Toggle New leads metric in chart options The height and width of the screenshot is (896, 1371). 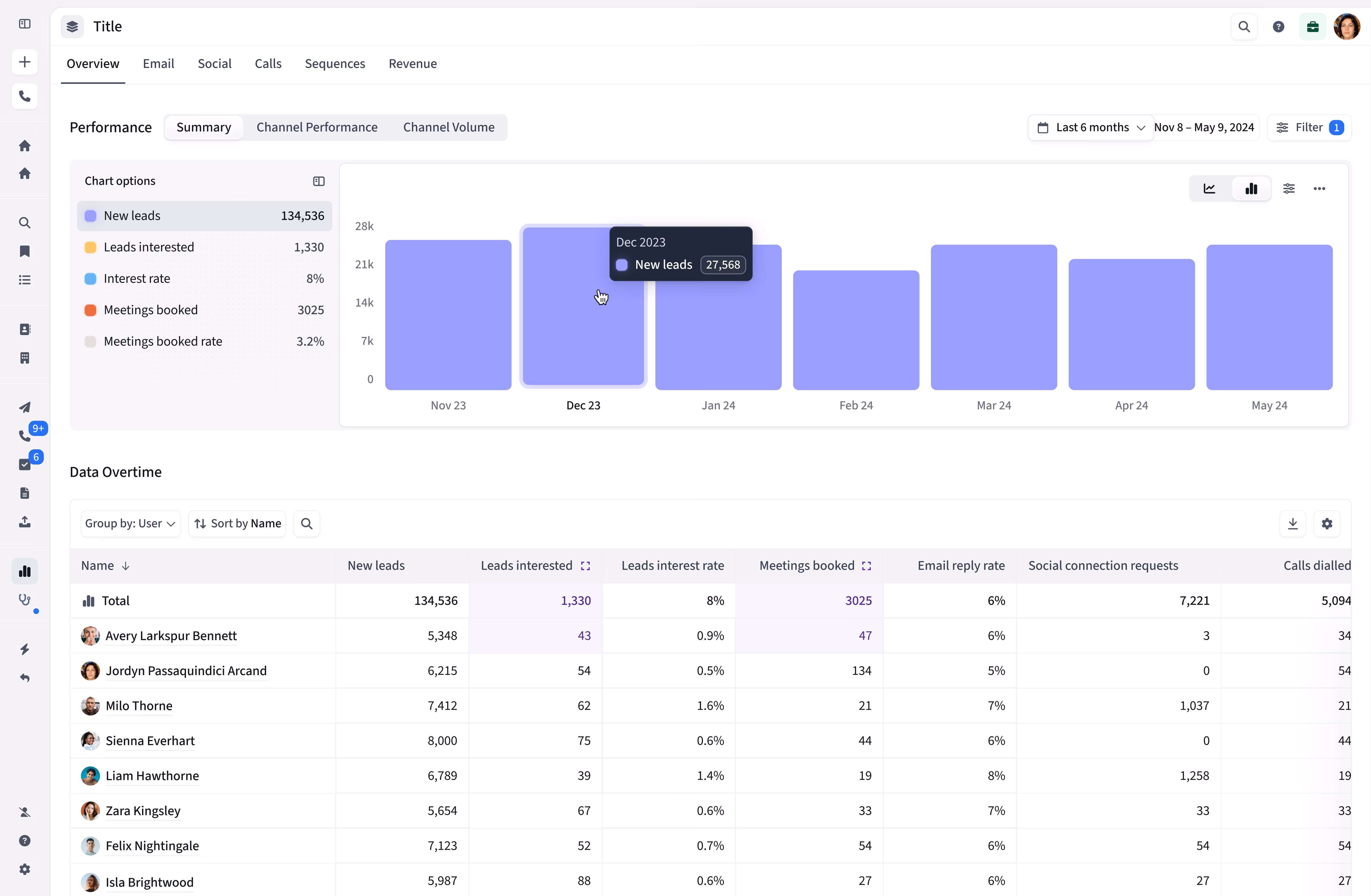(204, 216)
